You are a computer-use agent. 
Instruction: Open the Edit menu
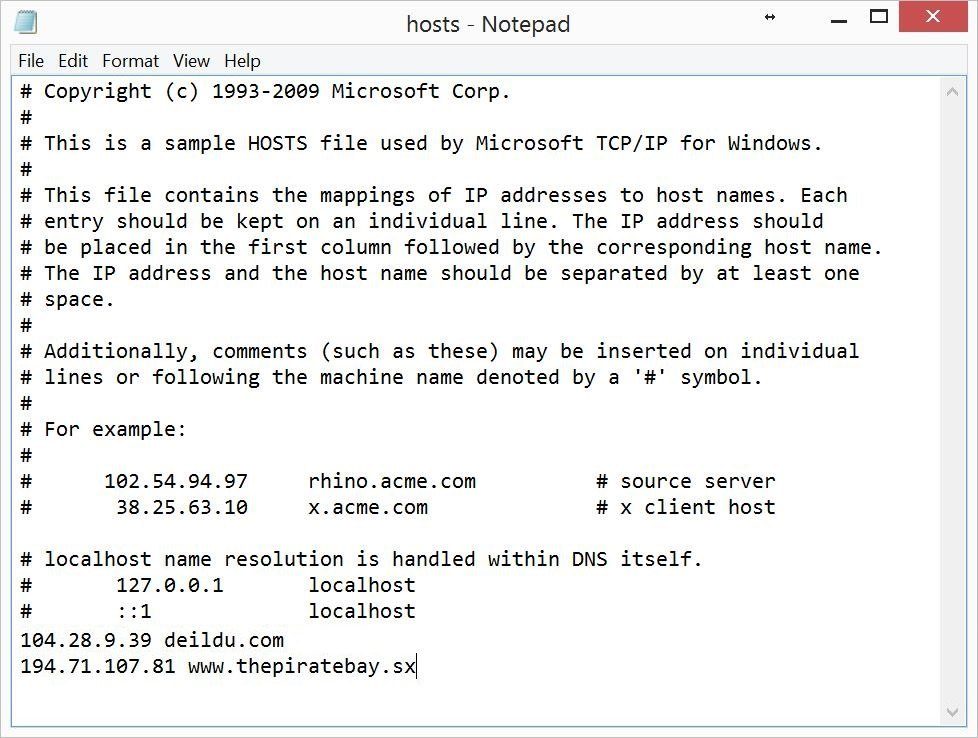[73, 61]
